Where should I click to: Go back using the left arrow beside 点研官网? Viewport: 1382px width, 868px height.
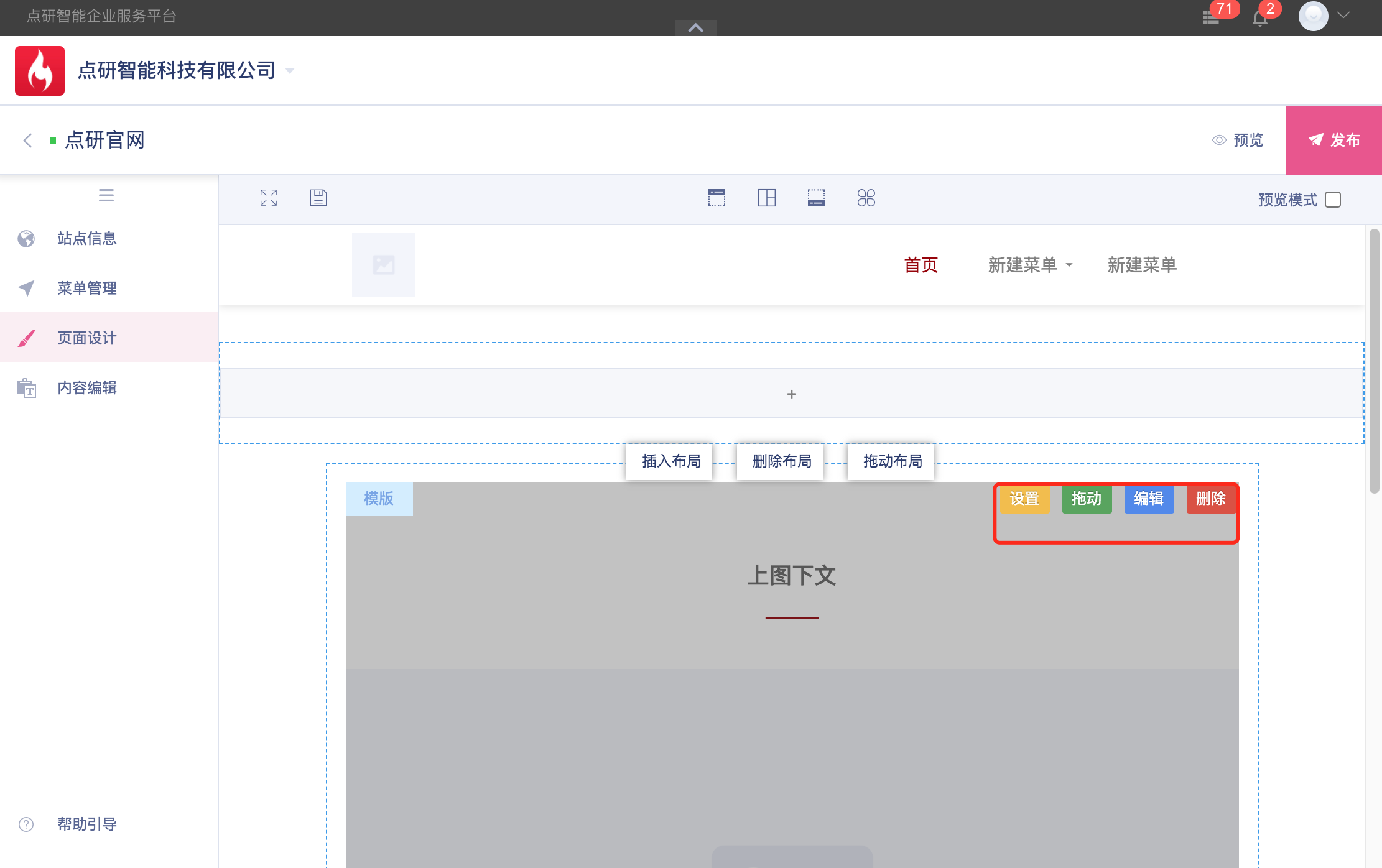pyautogui.click(x=27, y=140)
